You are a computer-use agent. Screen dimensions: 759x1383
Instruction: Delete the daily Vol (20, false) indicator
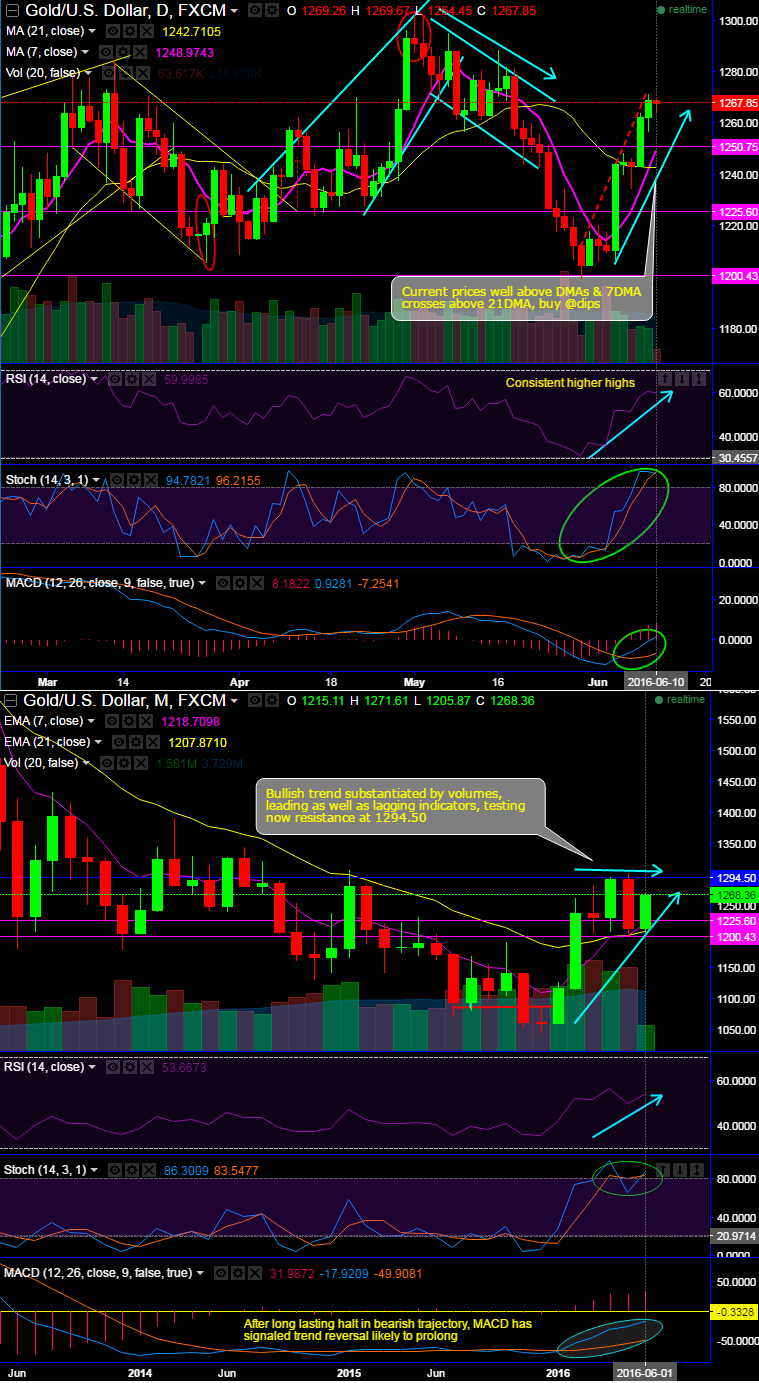pos(143,73)
